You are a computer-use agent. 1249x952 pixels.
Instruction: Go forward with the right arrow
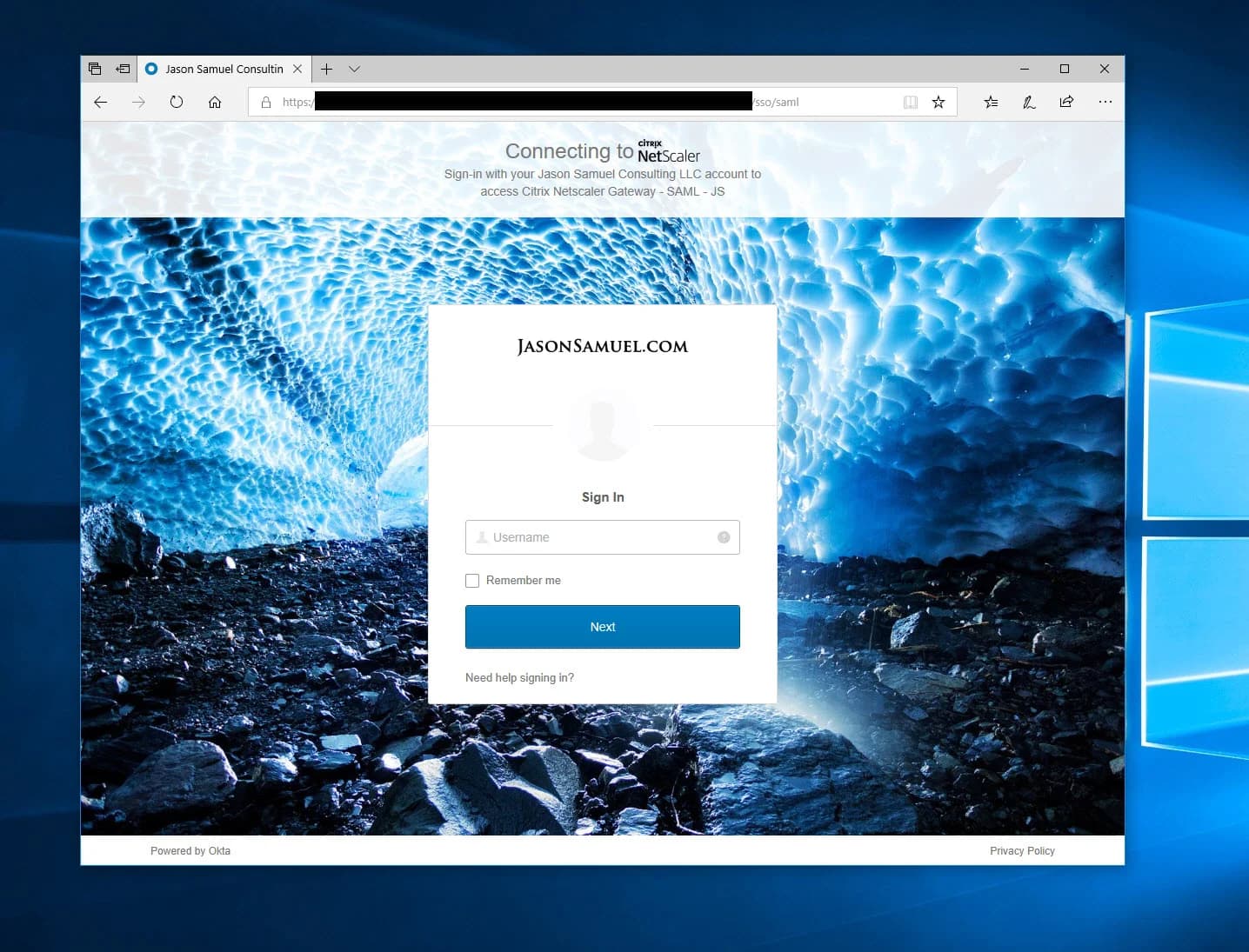(x=138, y=102)
